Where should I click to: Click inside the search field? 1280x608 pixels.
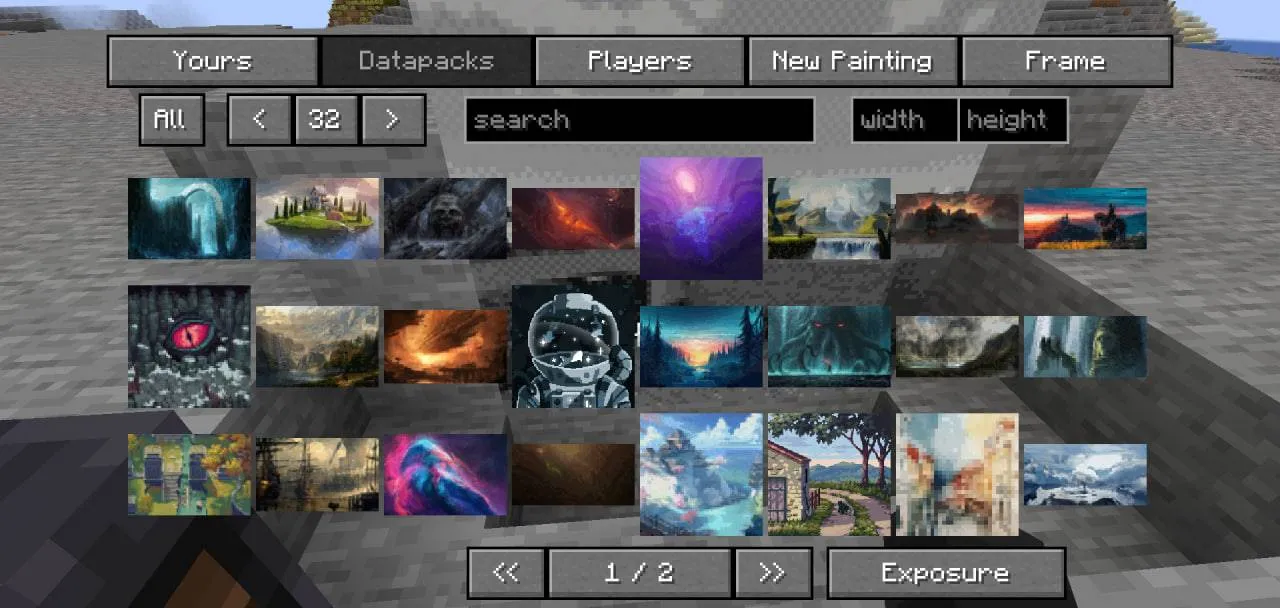point(640,120)
